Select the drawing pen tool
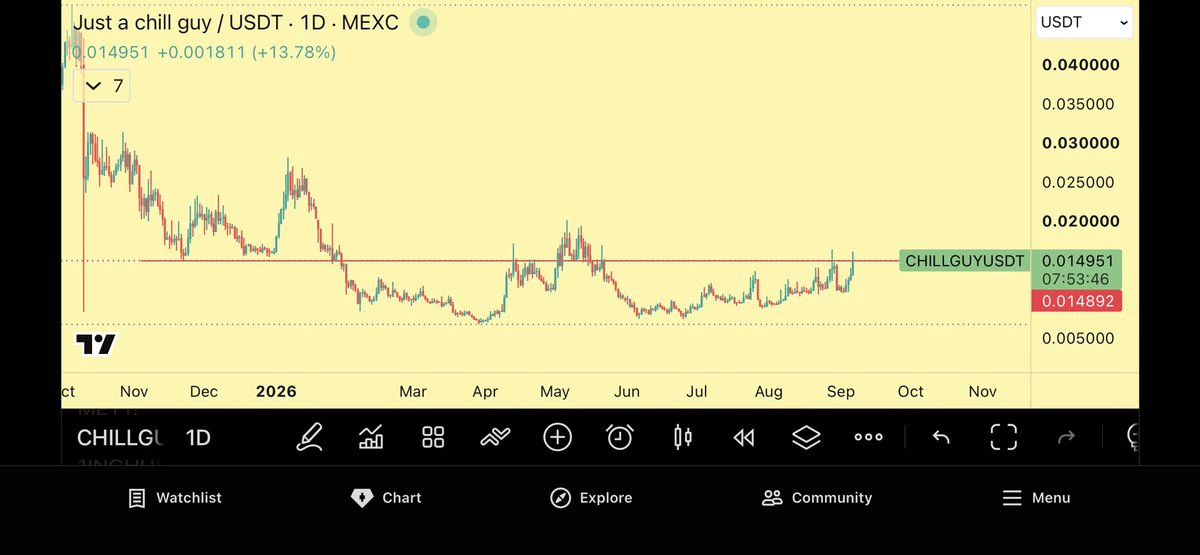The image size is (1200, 555). tap(310, 437)
